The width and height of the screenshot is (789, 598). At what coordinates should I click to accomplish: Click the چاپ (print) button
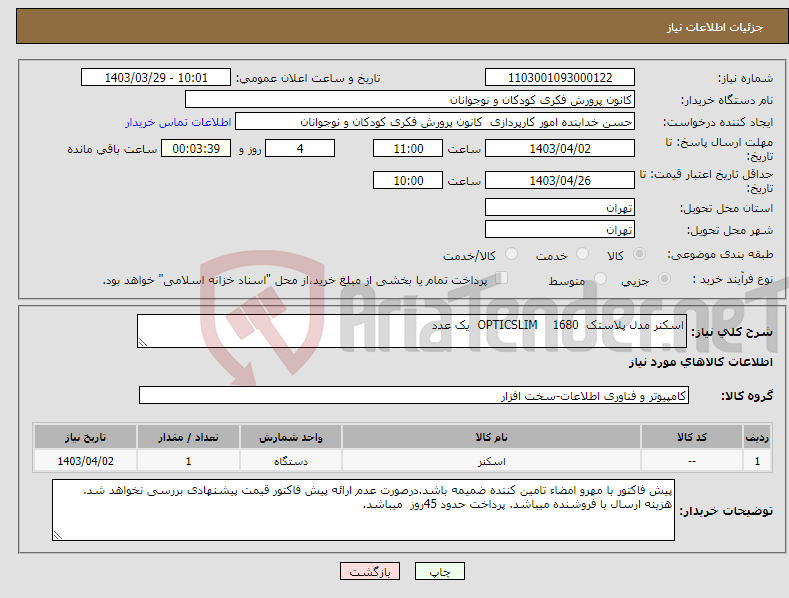coord(439,571)
